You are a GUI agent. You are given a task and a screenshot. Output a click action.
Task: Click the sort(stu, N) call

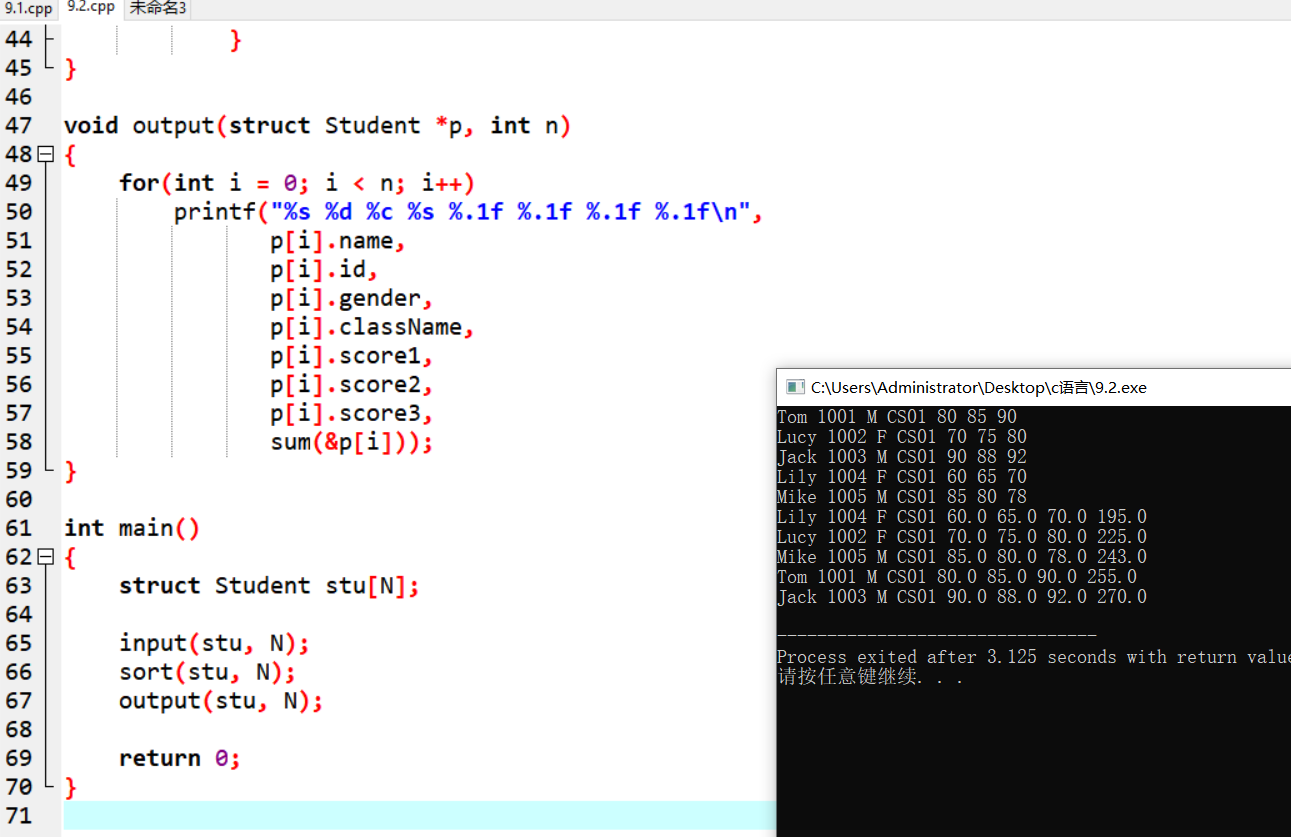pyautogui.click(x=207, y=672)
